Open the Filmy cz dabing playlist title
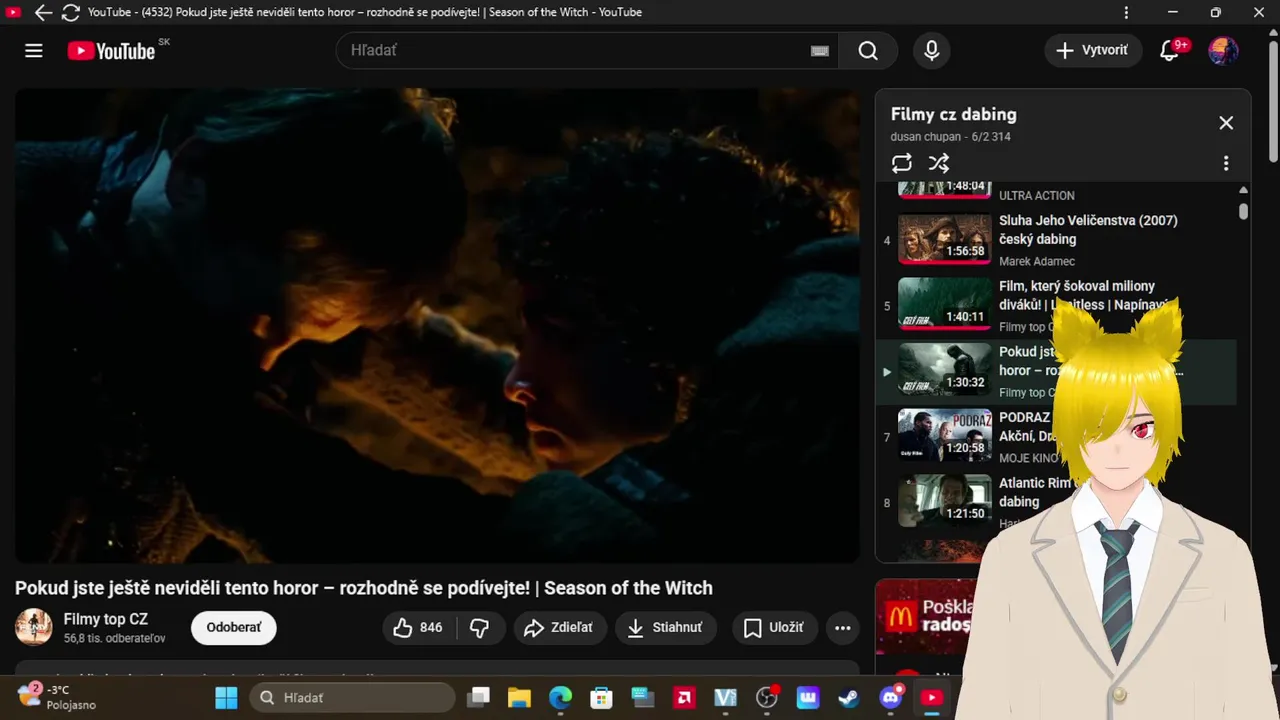Image resolution: width=1280 pixels, height=720 pixels. [954, 114]
